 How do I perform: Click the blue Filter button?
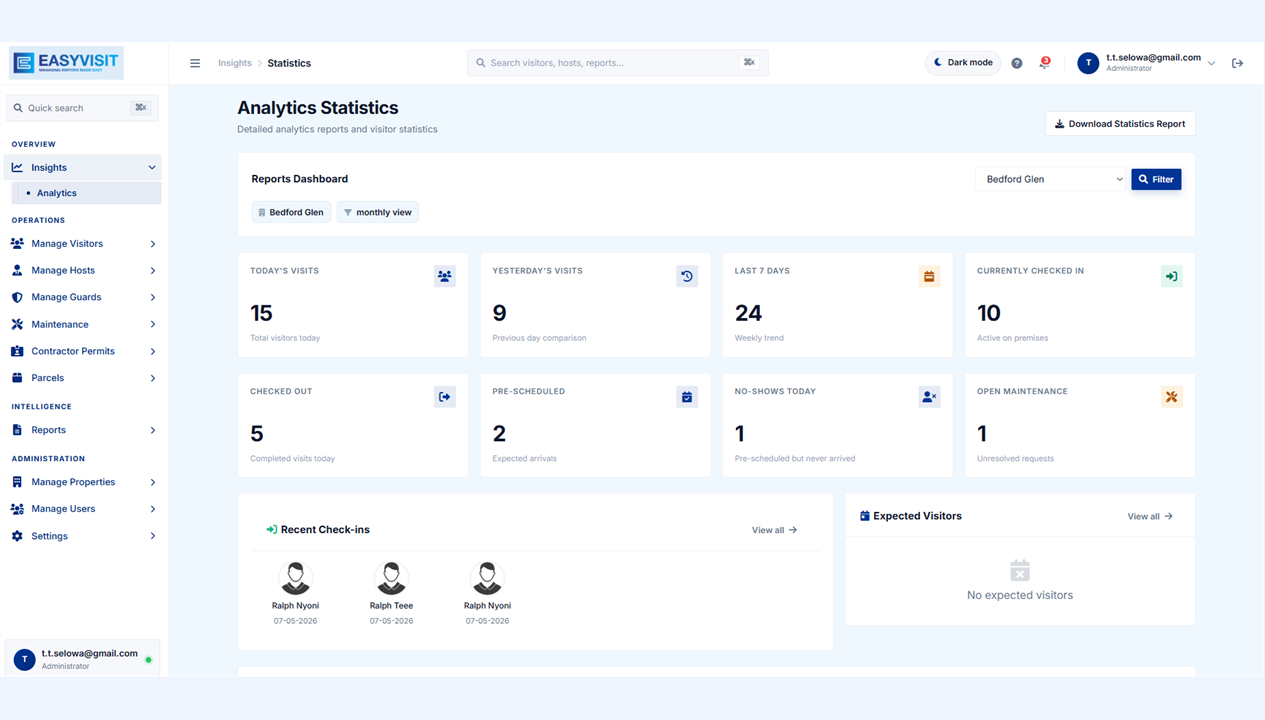1156,179
